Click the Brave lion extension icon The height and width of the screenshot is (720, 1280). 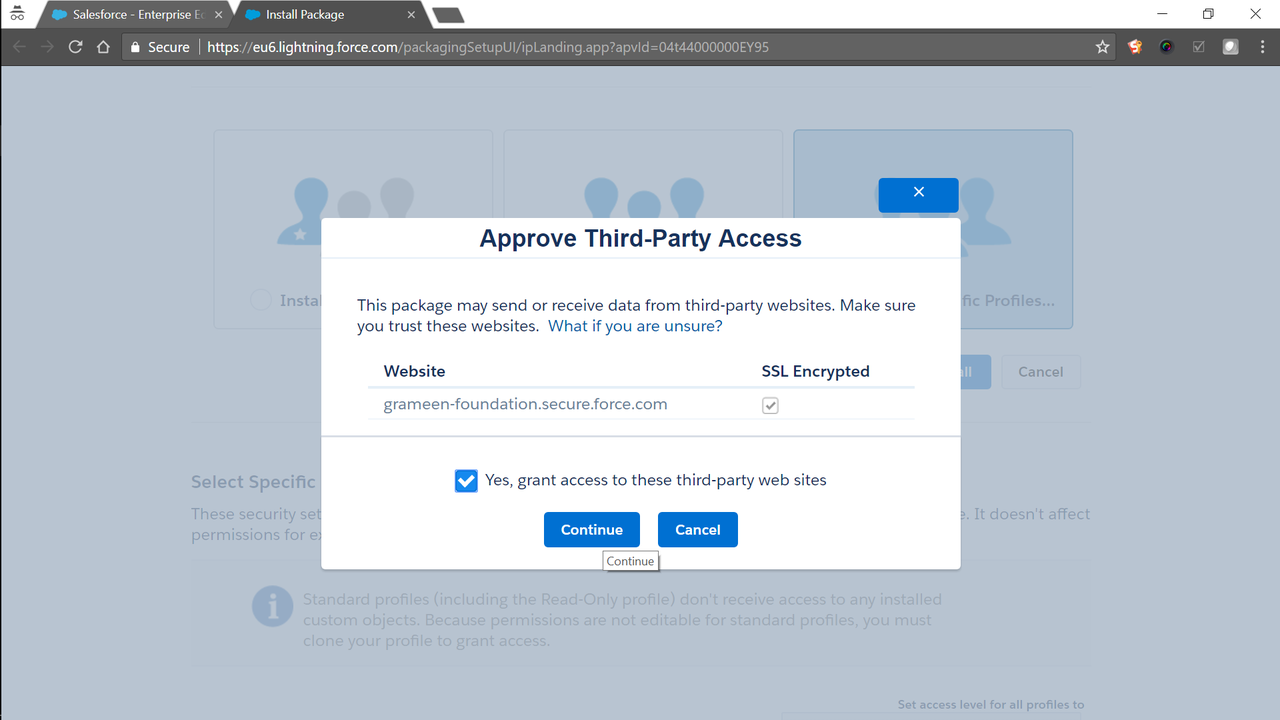(x=1135, y=47)
